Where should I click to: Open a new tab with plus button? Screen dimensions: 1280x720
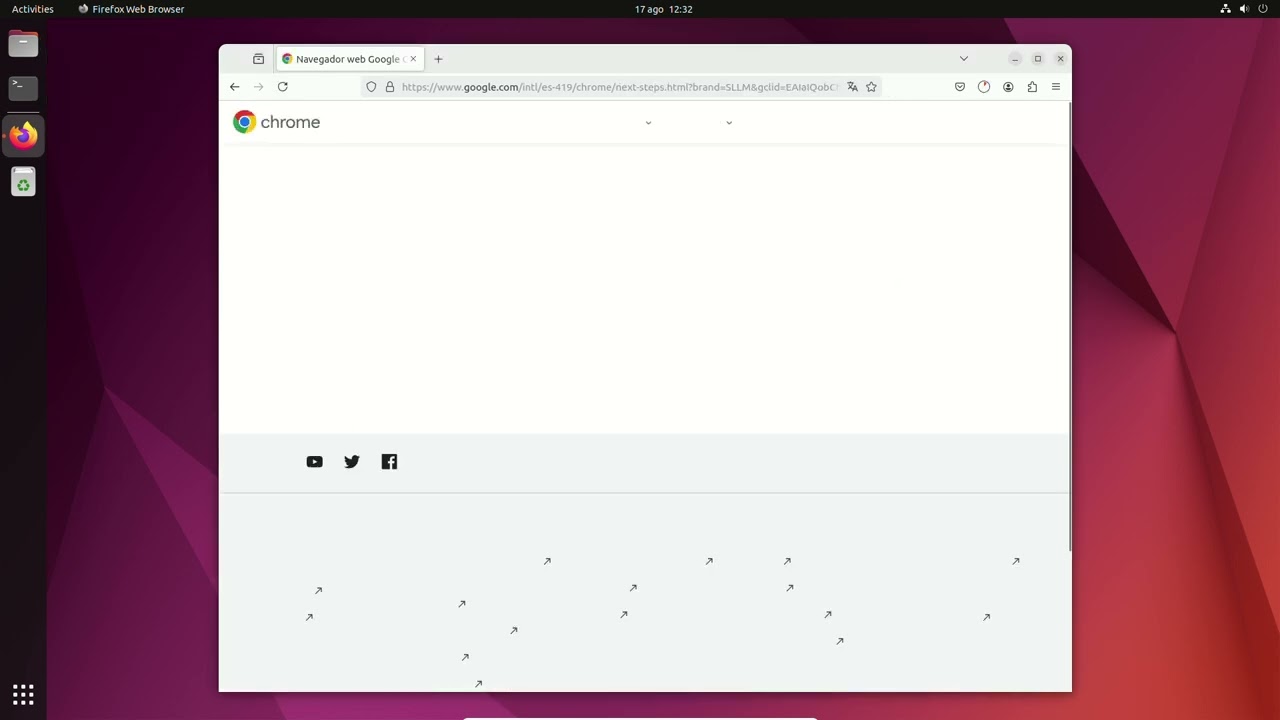click(438, 59)
